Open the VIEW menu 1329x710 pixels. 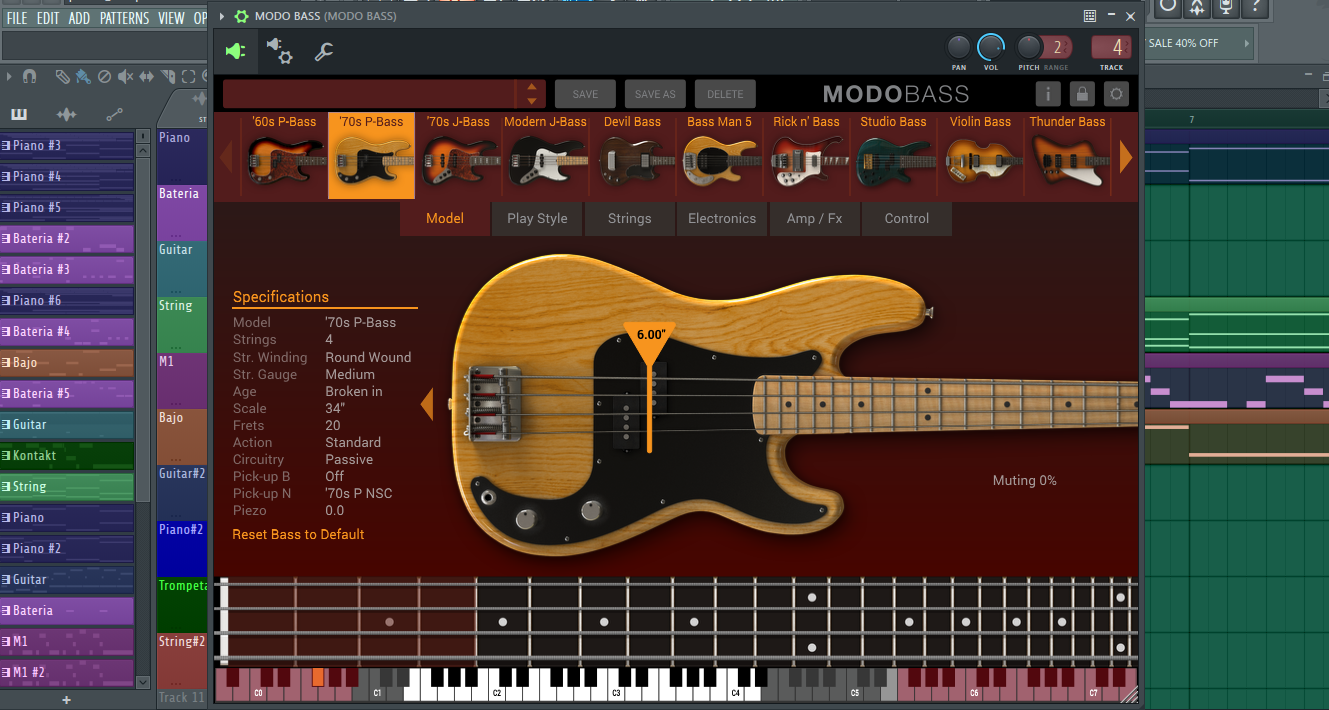tap(171, 18)
